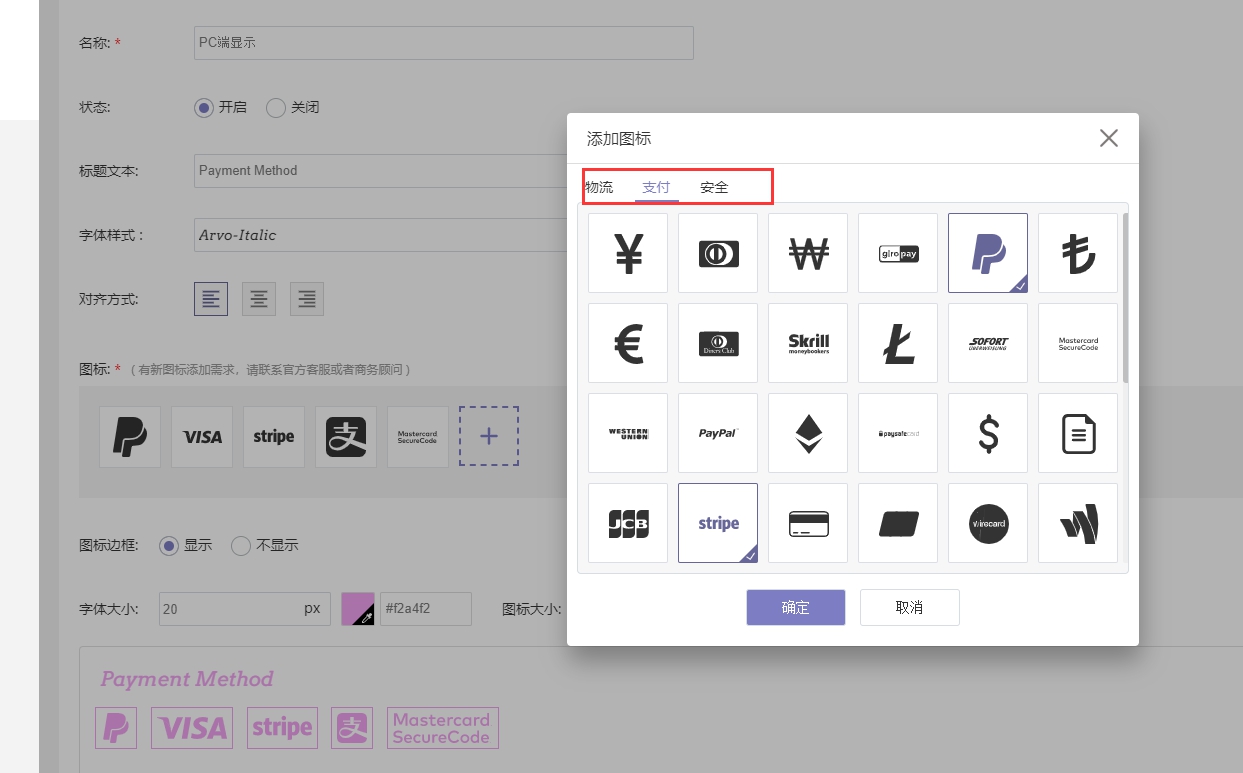Switch to the 物流 tab
The height and width of the screenshot is (773, 1243).
(599, 188)
